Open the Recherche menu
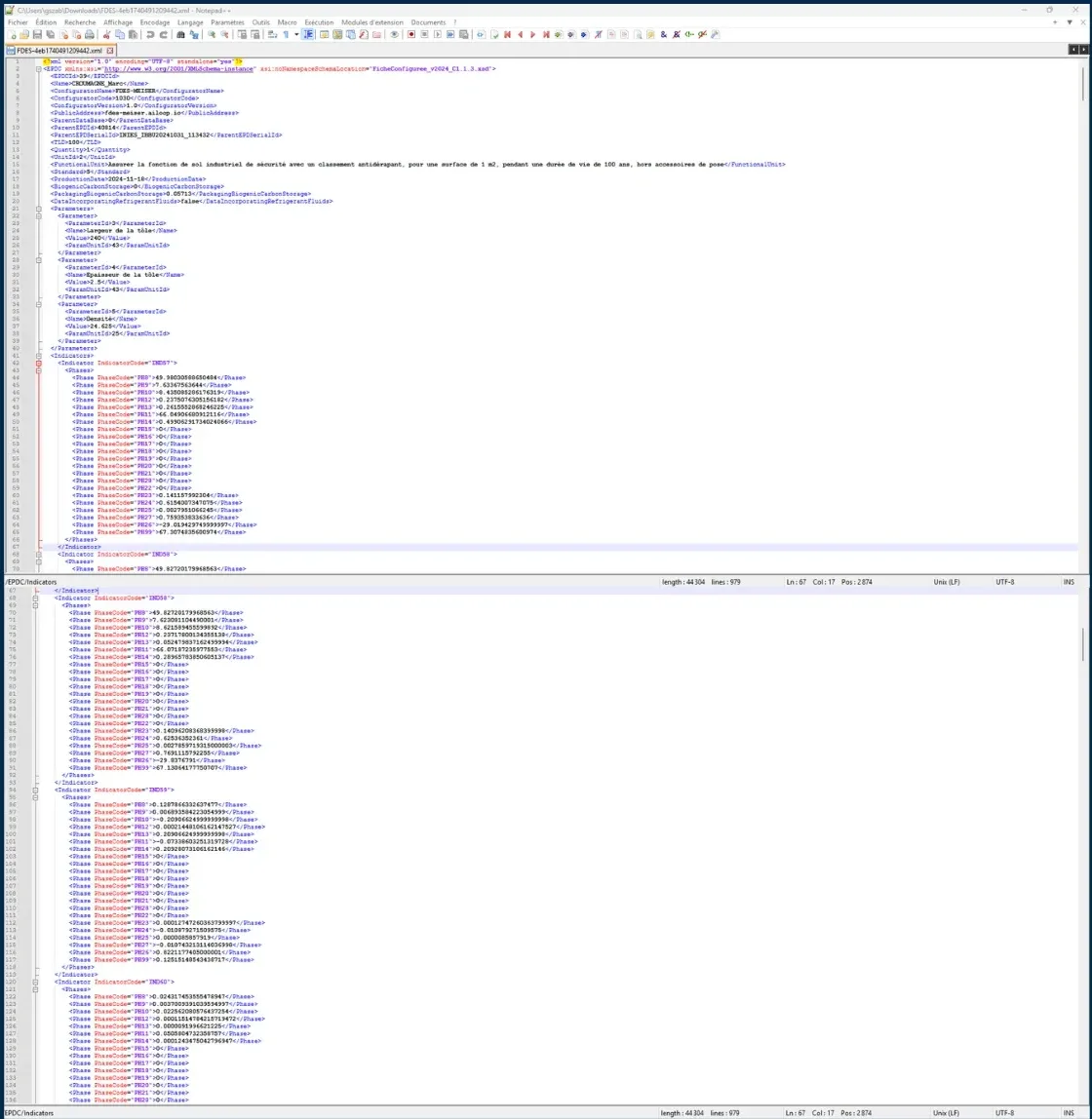The width and height of the screenshot is (1092, 1119). click(x=80, y=22)
